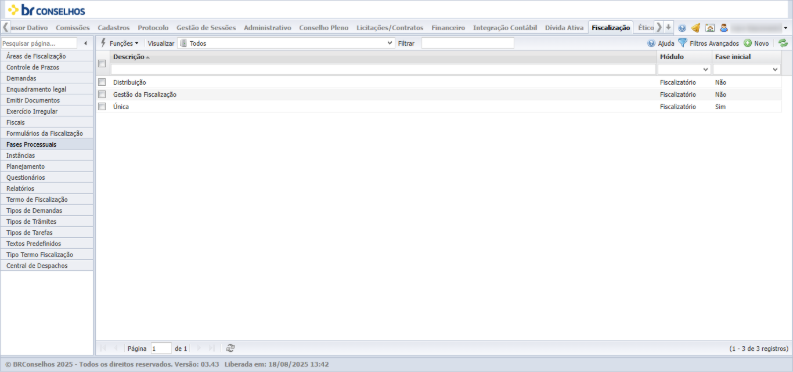
Task: Click the Filtrar text field
Action: [x=468, y=43]
